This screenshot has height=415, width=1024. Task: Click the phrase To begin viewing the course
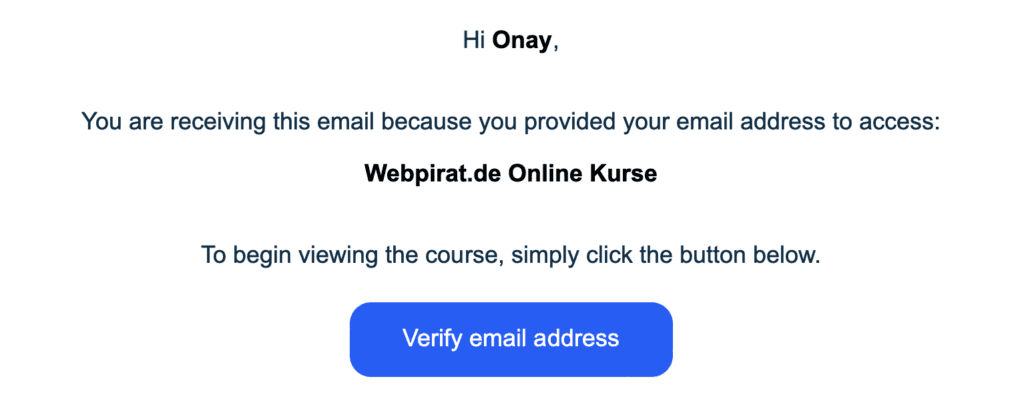(x=352, y=254)
